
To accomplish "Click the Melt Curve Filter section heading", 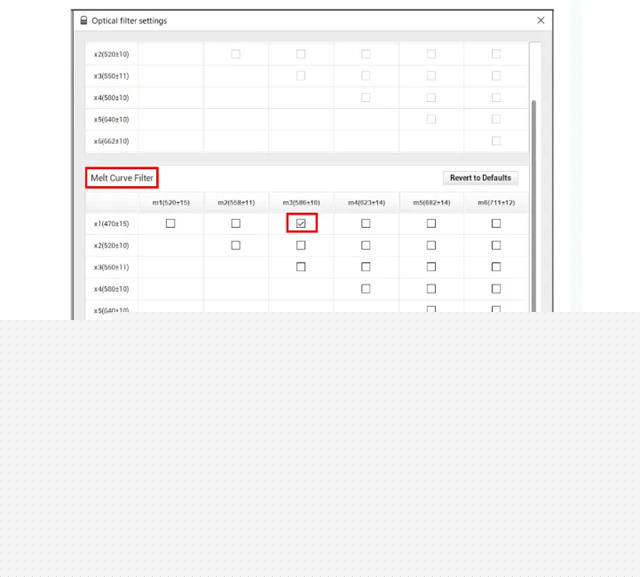I will (122, 178).
